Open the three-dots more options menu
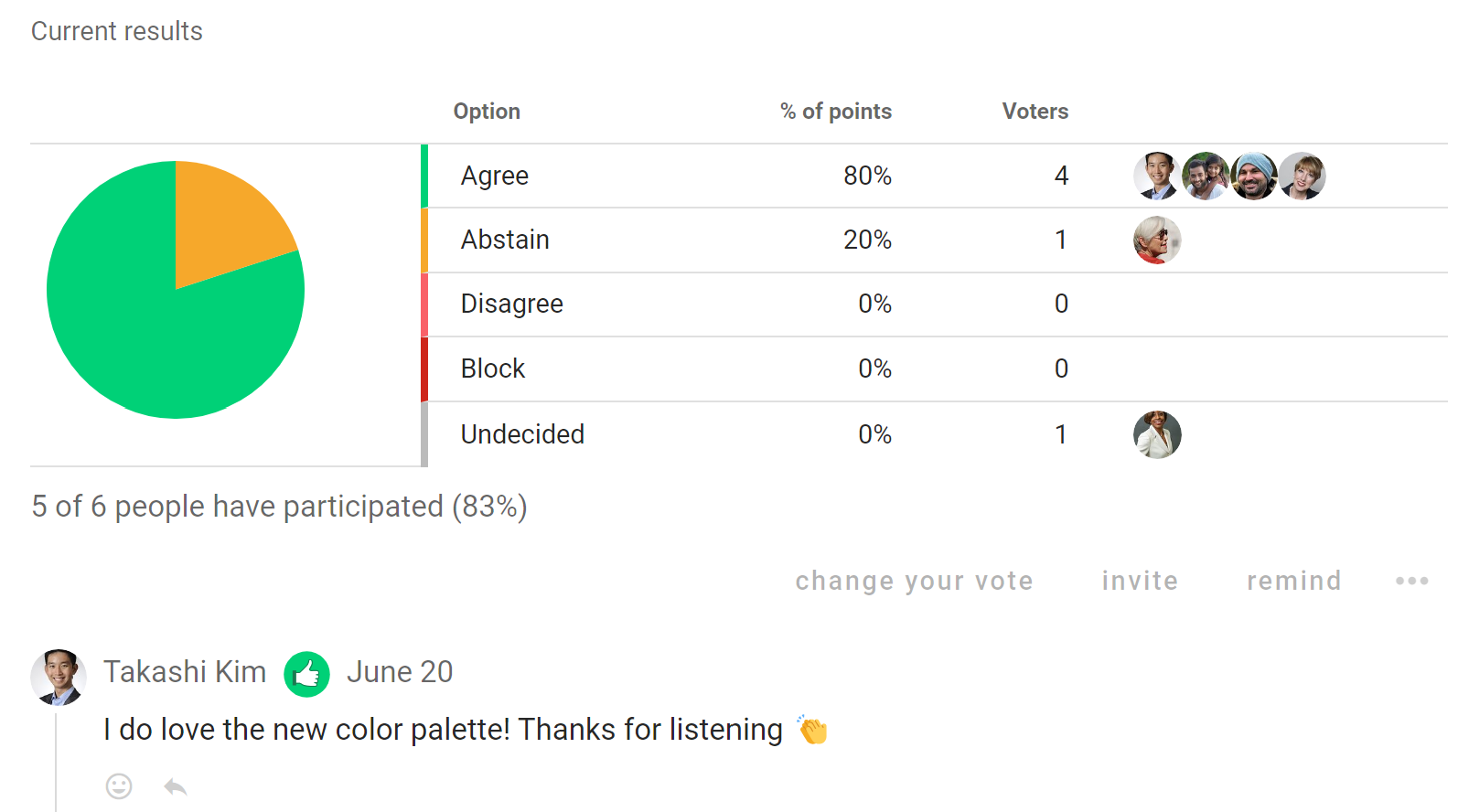Image resolution: width=1458 pixels, height=812 pixels. [x=1411, y=581]
